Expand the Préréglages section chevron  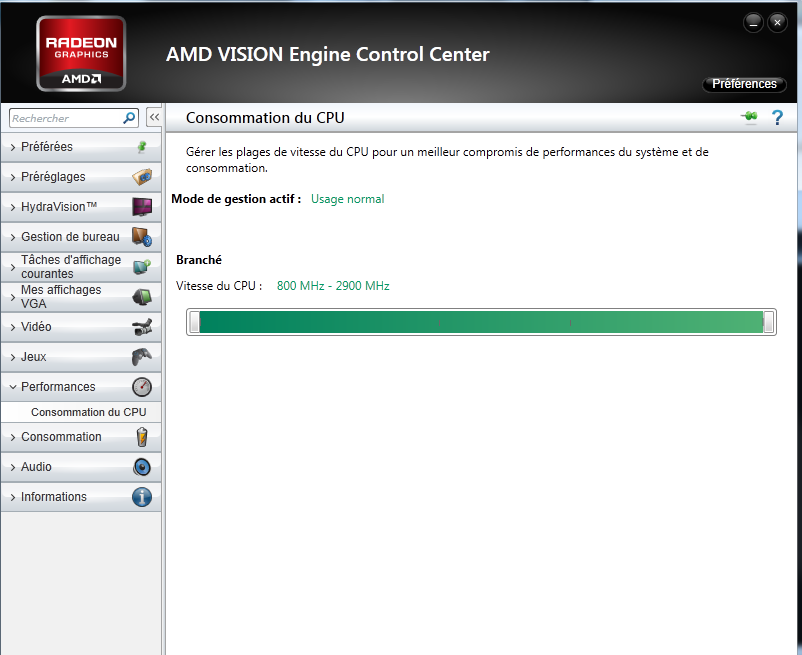(x=13, y=177)
